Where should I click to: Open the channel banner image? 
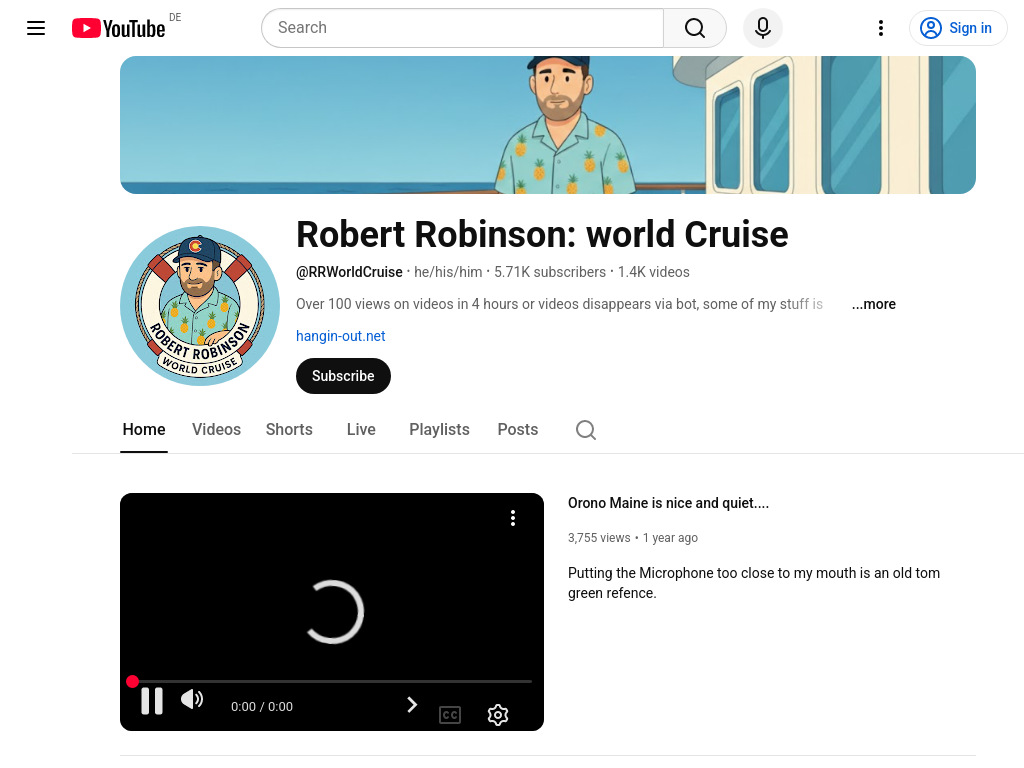click(x=548, y=125)
